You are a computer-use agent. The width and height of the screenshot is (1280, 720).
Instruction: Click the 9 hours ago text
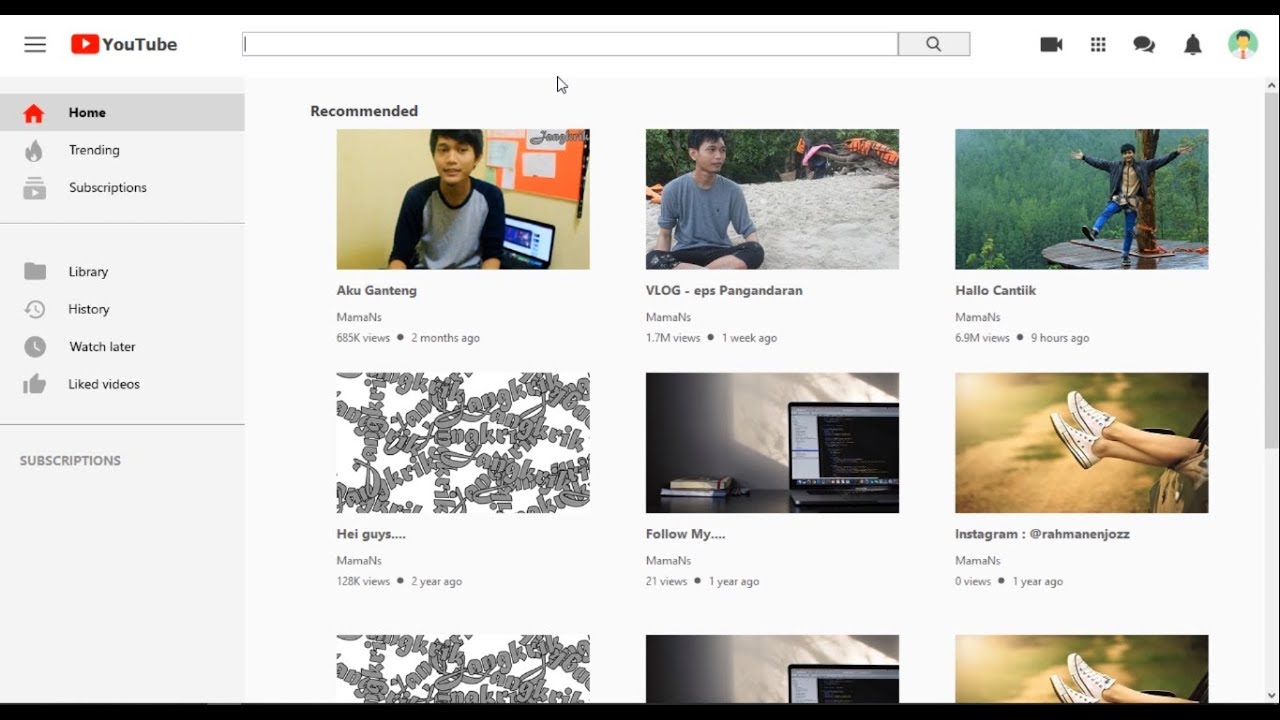[x=1060, y=338]
